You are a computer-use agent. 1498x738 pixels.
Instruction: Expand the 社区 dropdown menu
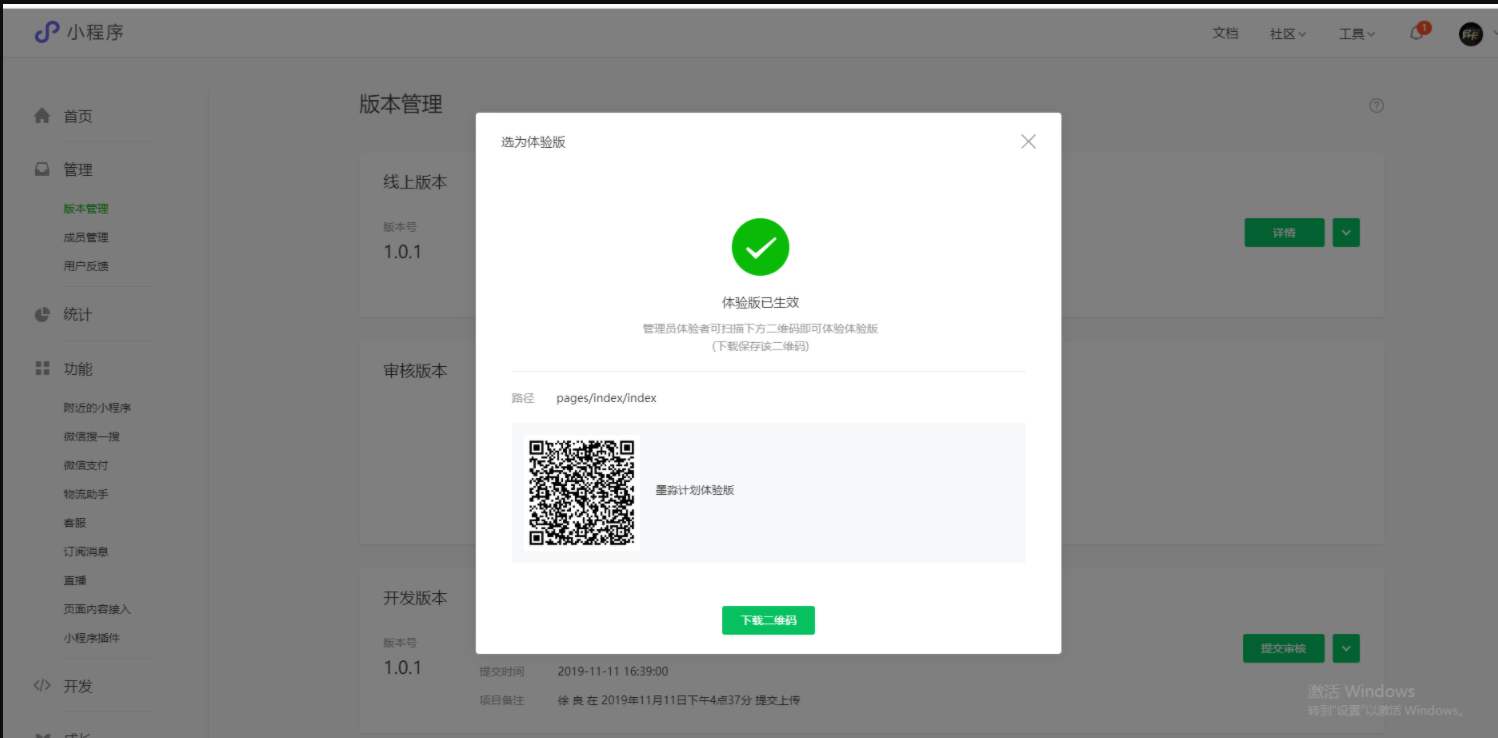point(1288,34)
